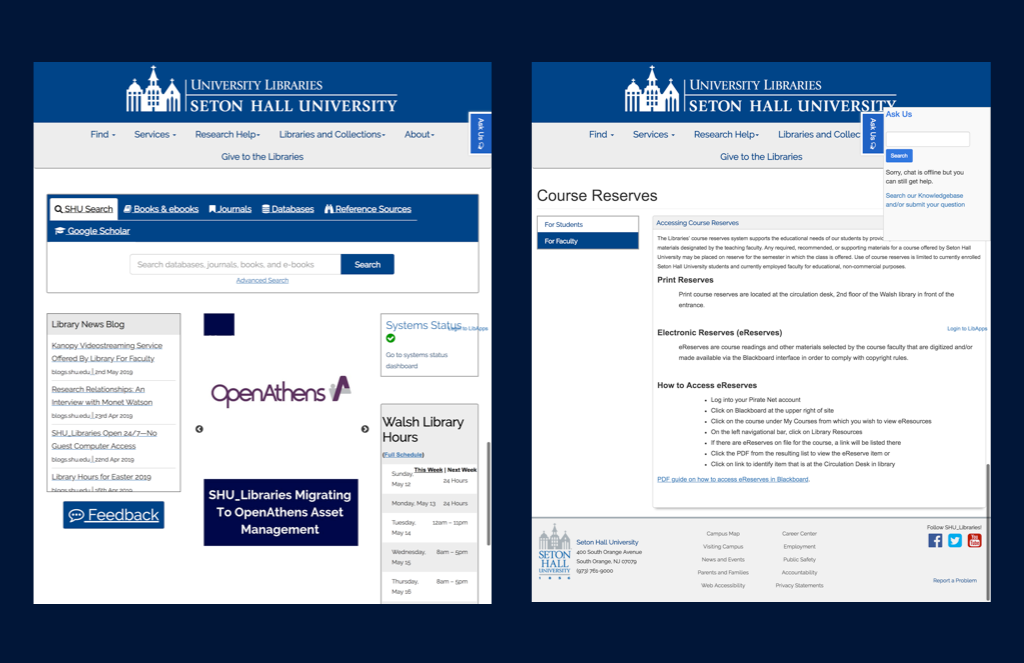Go to the previous carousel slide
Viewport: 1024px width, 663px height.
pos(199,429)
